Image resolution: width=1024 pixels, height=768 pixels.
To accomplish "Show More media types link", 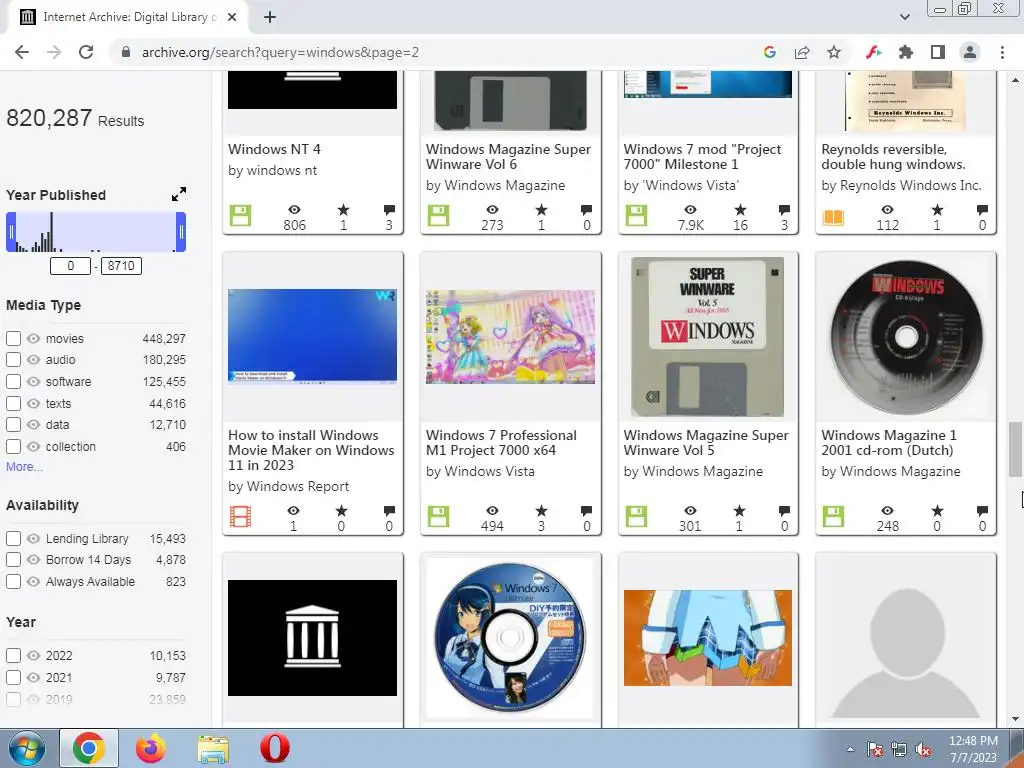I will [x=24, y=467].
